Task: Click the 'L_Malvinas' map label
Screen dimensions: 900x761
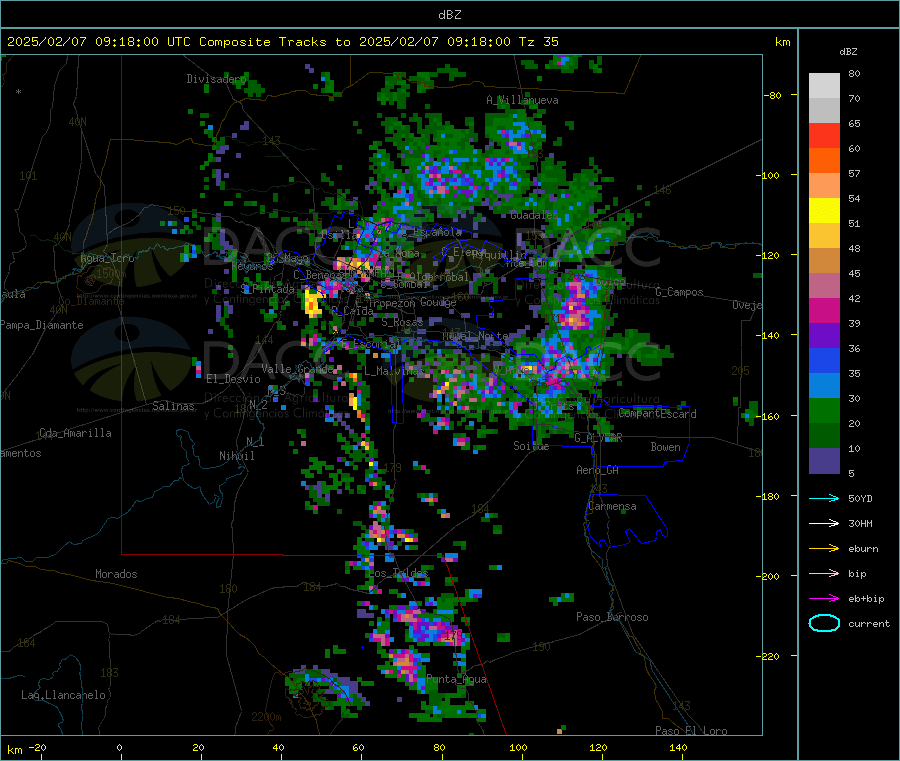Action: pos(394,371)
